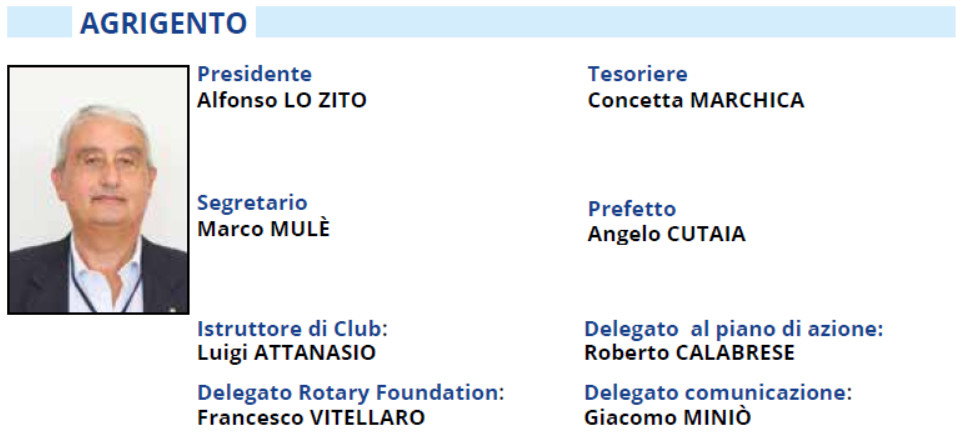Screen dimensions: 964x438
Task: Click the Presidente label
Action: click(254, 74)
